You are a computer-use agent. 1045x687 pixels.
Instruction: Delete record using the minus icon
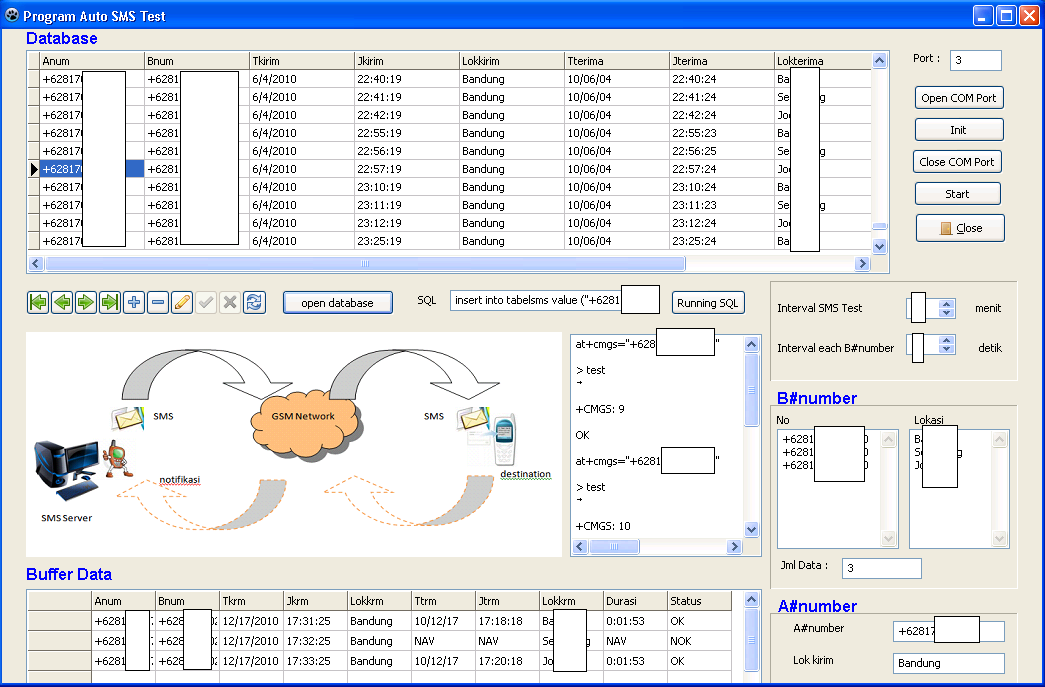(158, 302)
